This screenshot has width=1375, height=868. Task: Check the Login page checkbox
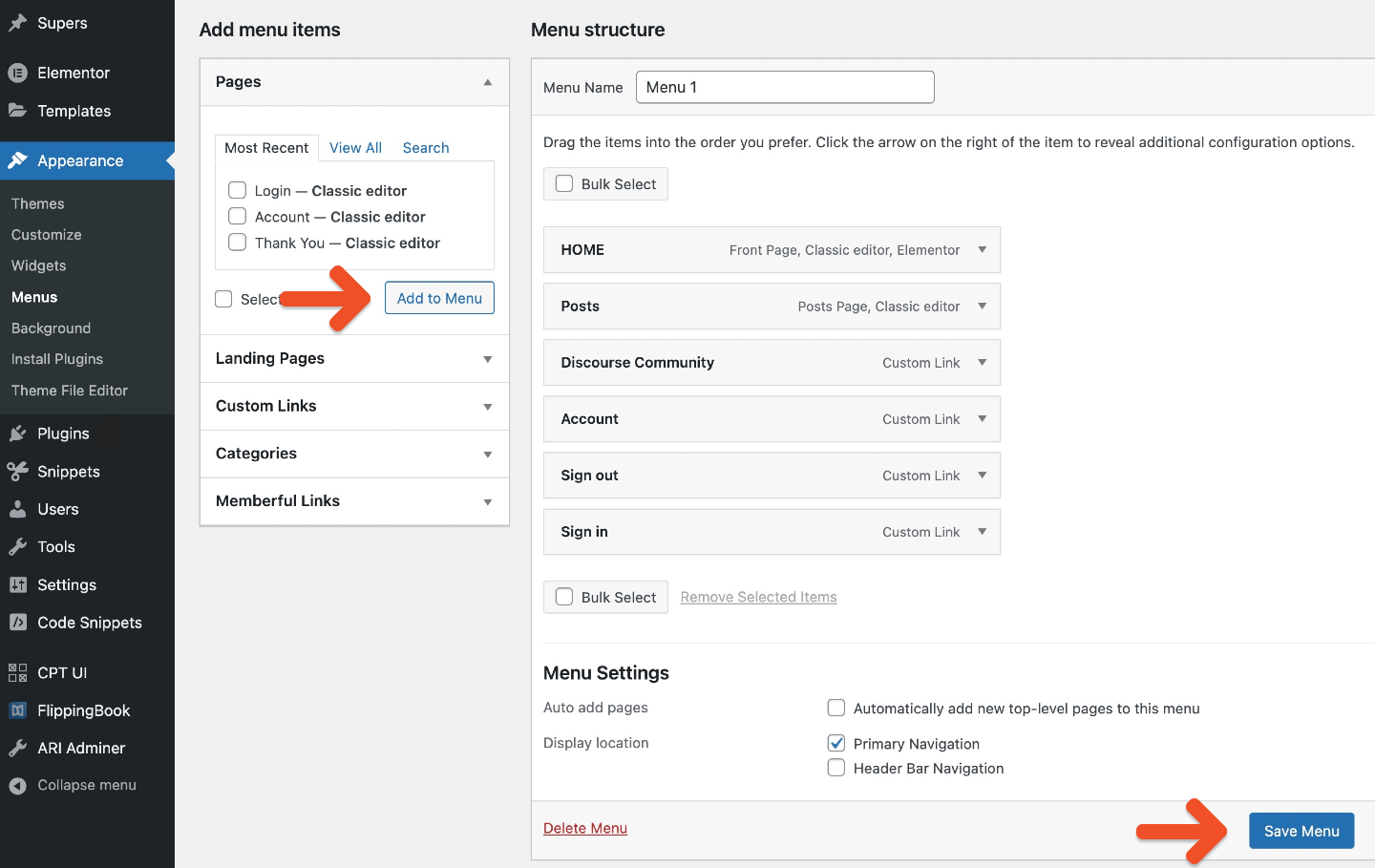tap(238, 190)
